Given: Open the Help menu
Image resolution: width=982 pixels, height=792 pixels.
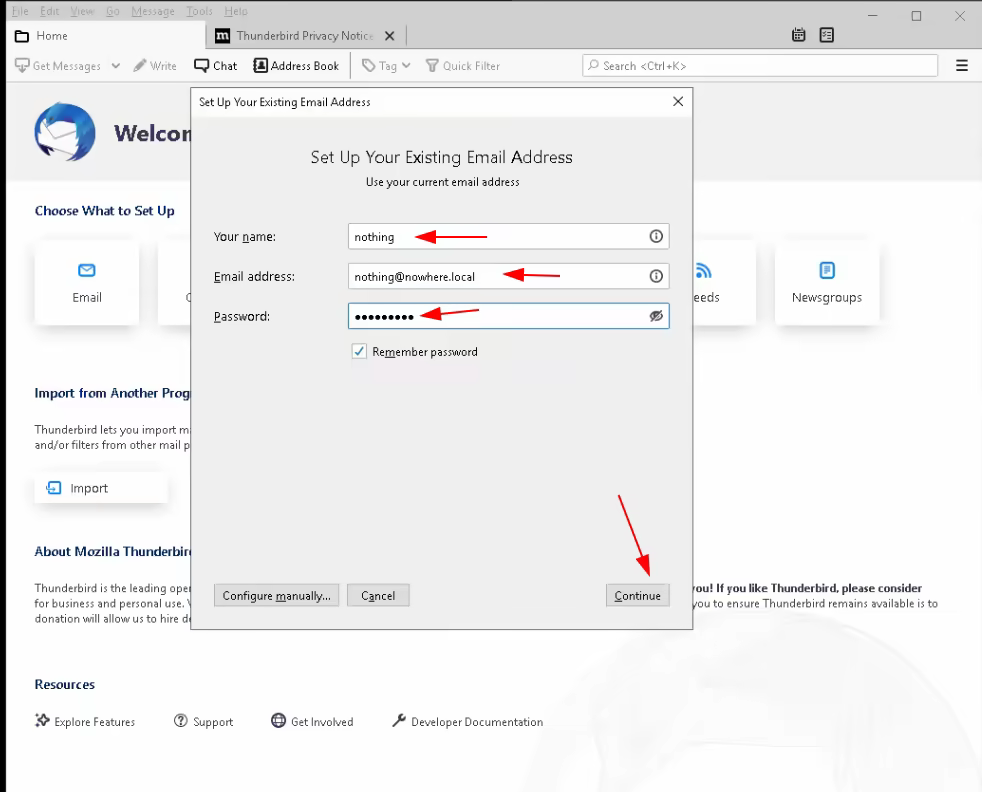Looking at the screenshot, I should point(236,11).
